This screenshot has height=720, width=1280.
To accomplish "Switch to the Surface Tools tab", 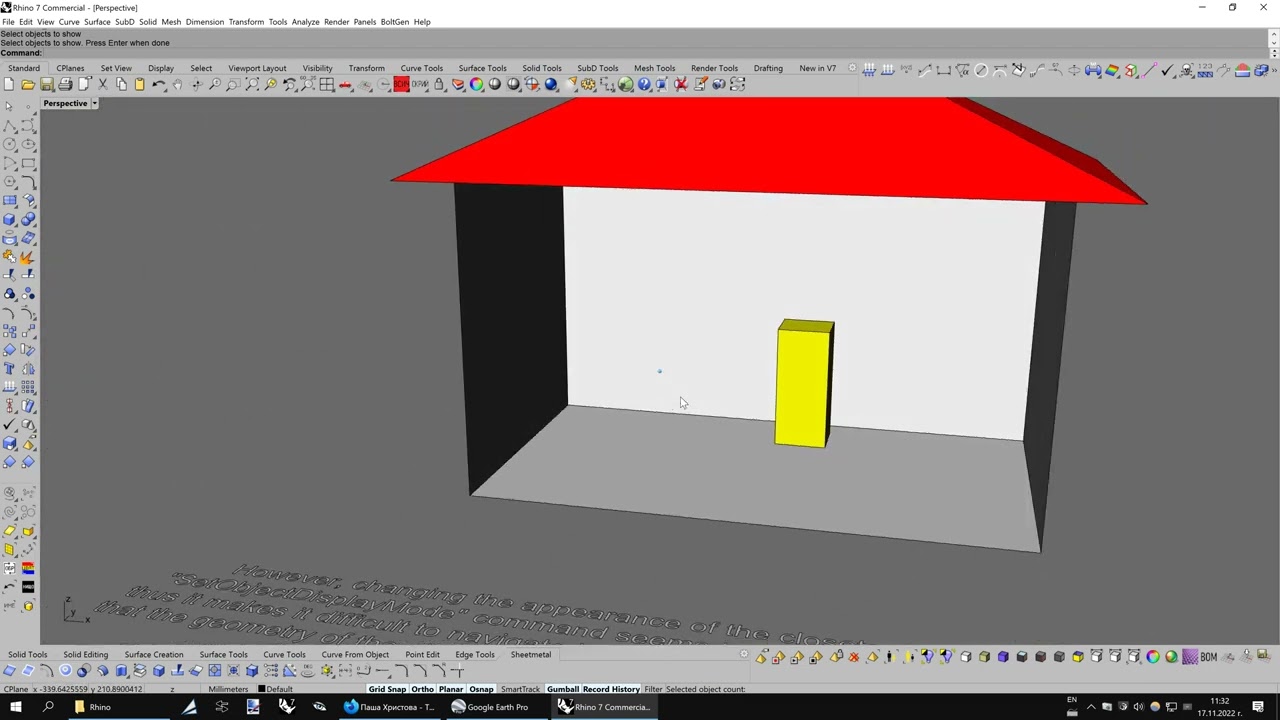I will pyautogui.click(x=482, y=68).
